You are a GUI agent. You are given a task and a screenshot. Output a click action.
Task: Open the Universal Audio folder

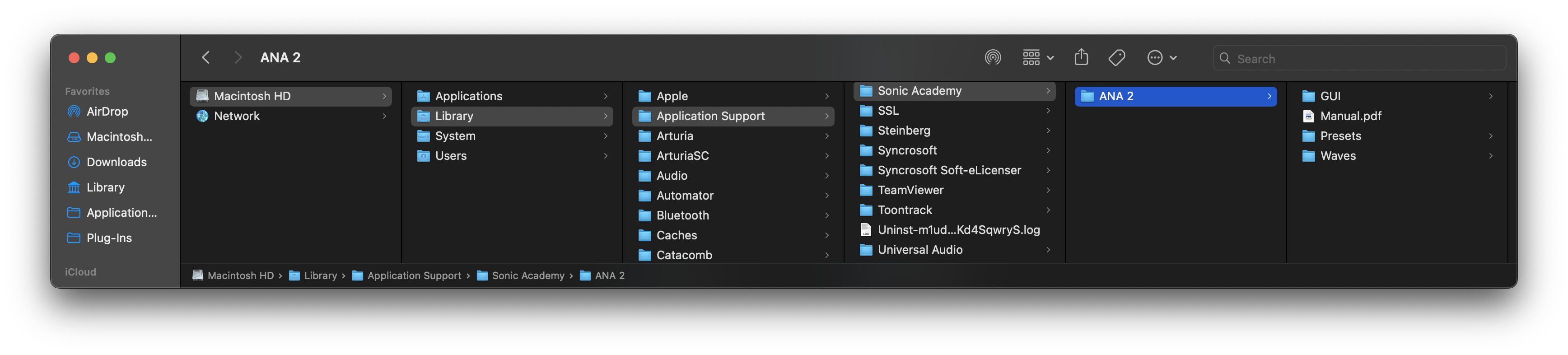pos(954,250)
